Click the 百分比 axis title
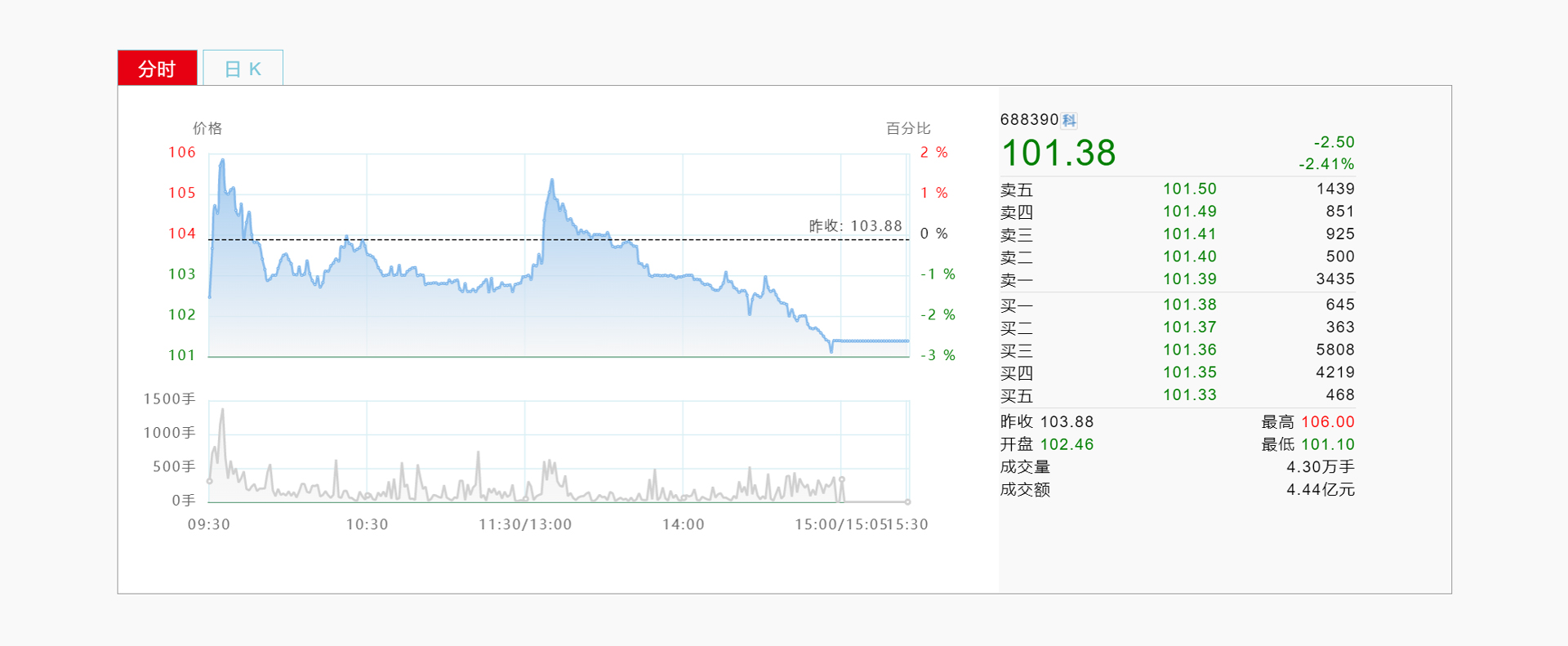 pyautogui.click(x=908, y=128)
